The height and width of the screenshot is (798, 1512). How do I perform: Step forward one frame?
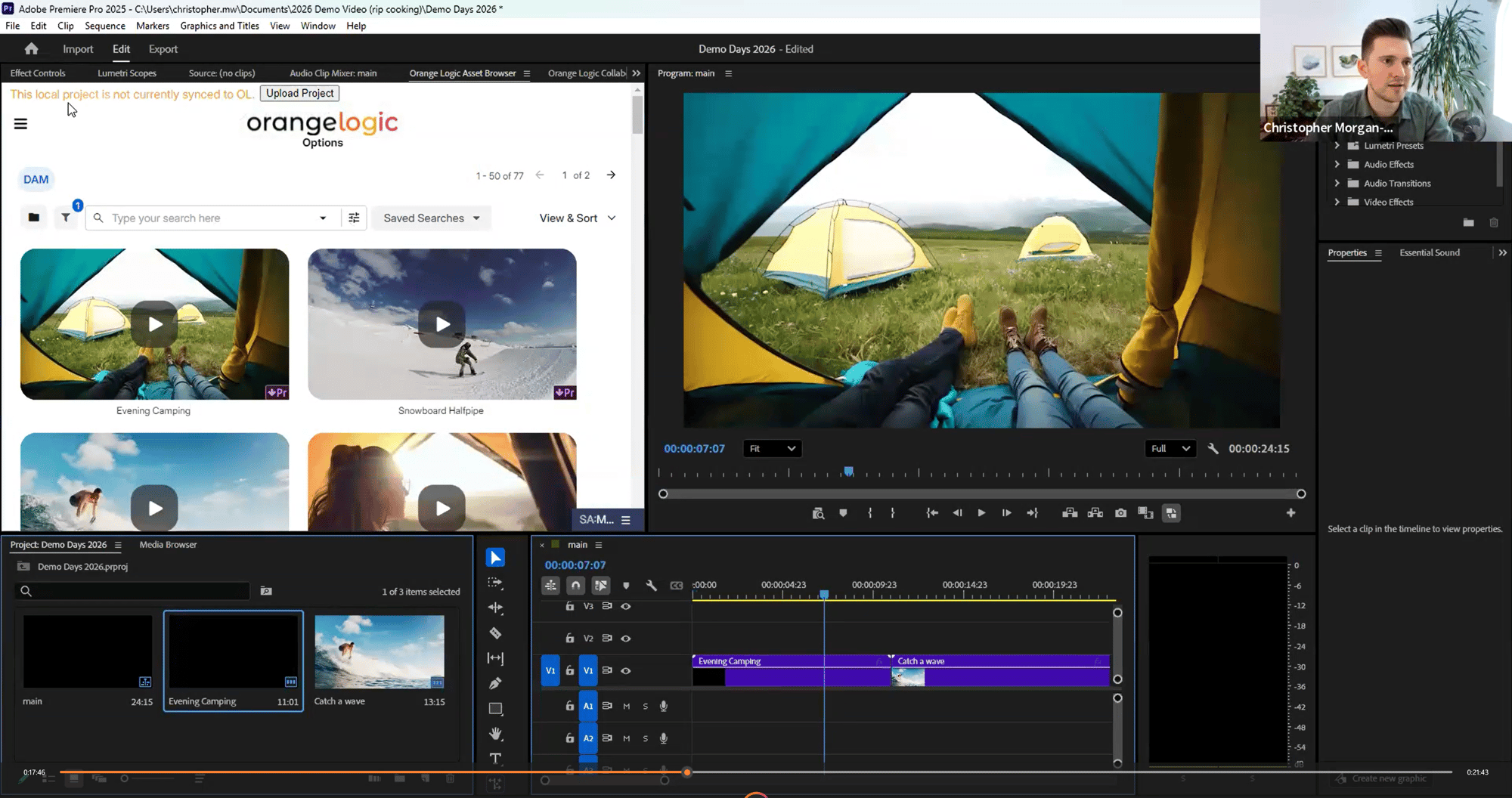coord(1006,513)
